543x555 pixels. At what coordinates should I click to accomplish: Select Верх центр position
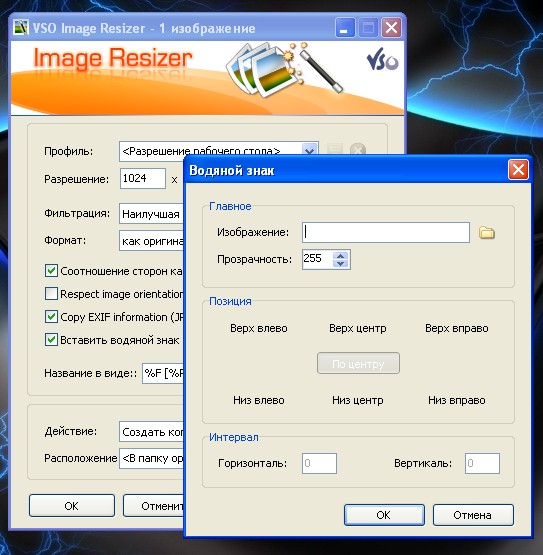[x=358, y=328]
